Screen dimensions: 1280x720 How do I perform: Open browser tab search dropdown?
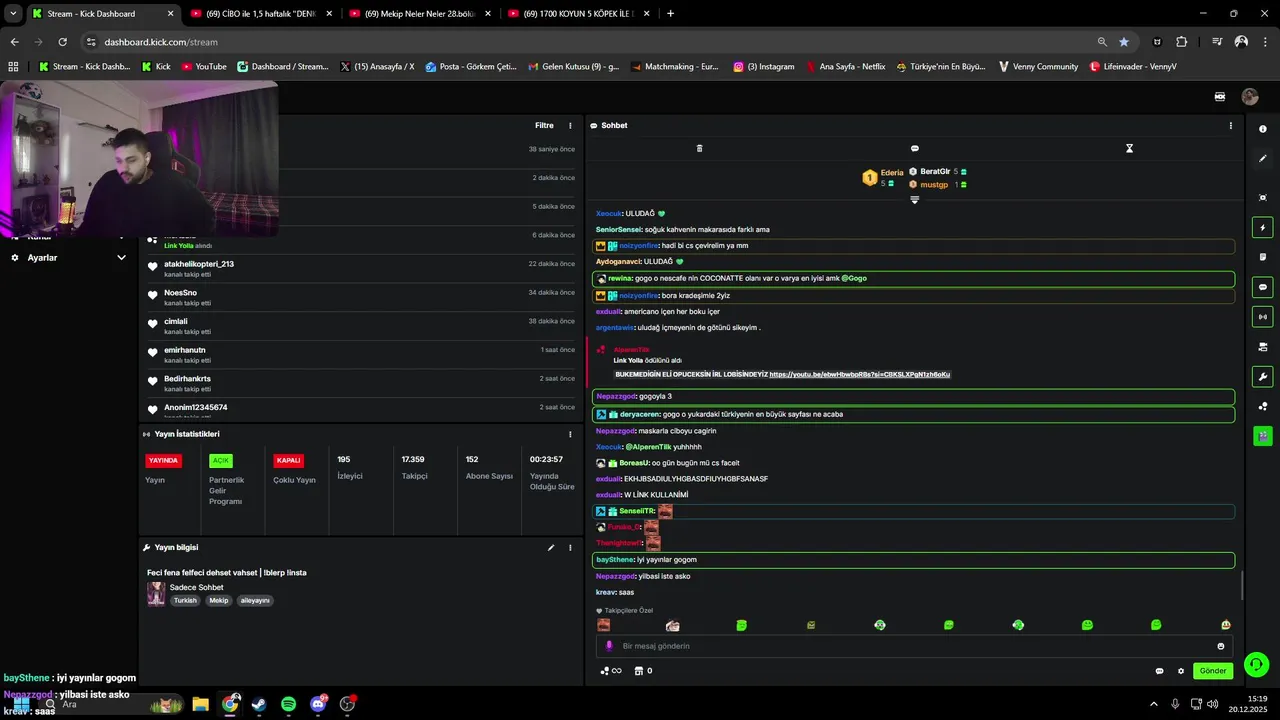pos(13,14)
